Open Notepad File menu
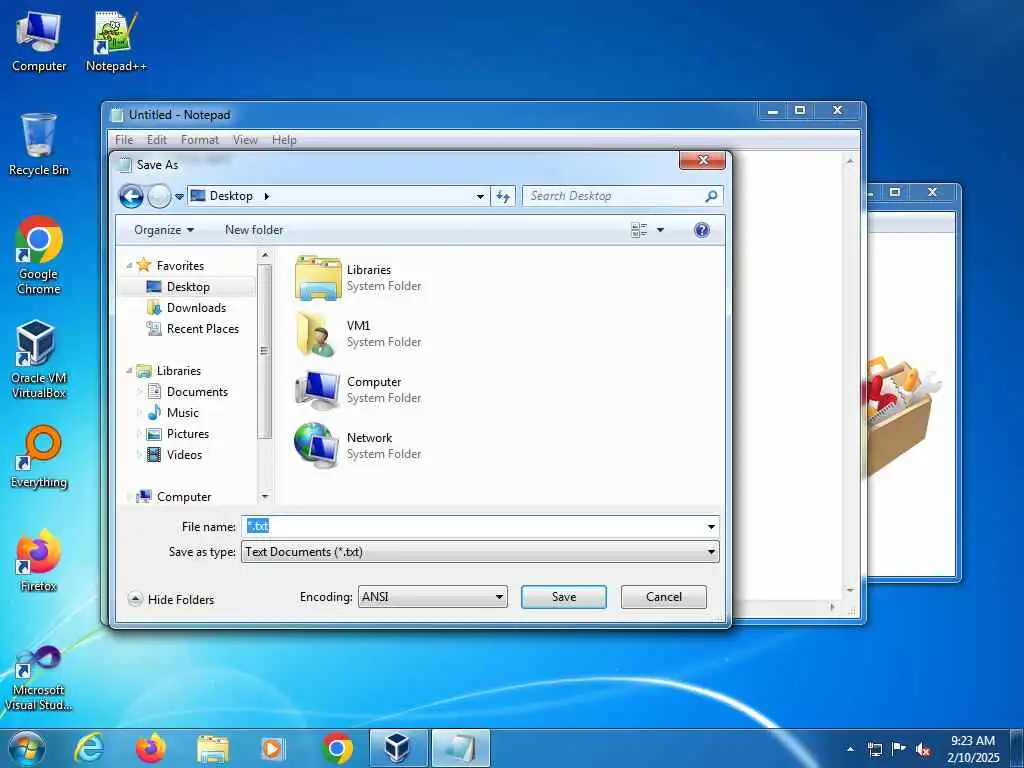The width and height of the screenshot is (1024, 768). point(124,140)
